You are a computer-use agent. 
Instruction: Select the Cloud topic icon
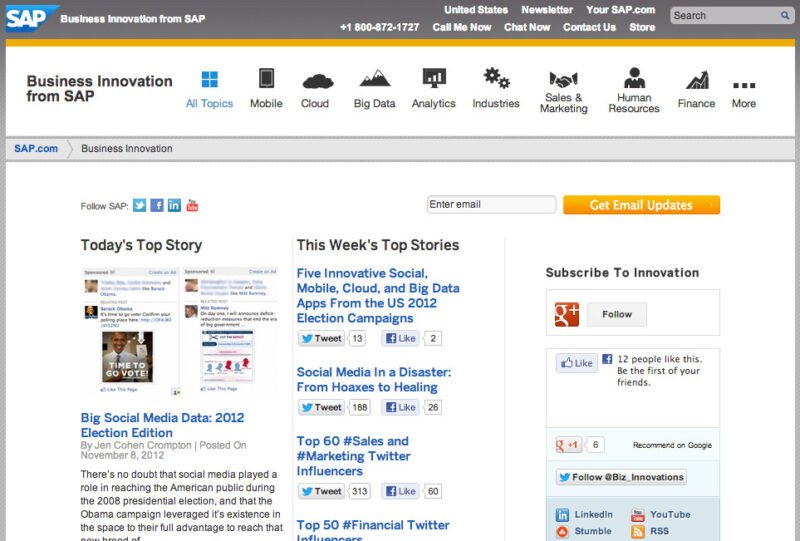pyautogui.click(x=318, y=81)
